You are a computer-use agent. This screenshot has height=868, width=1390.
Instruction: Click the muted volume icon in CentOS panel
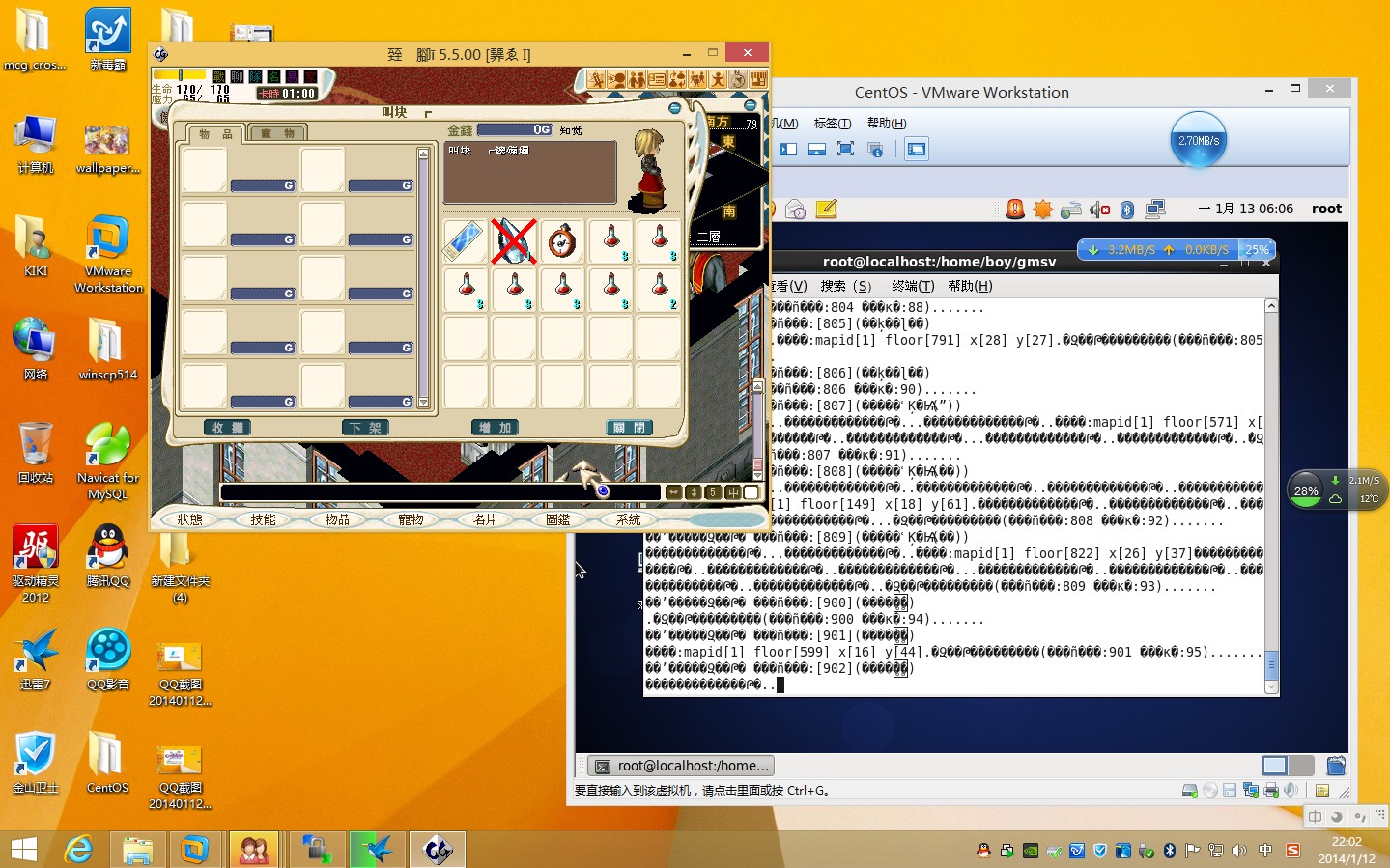point(1099,210)
